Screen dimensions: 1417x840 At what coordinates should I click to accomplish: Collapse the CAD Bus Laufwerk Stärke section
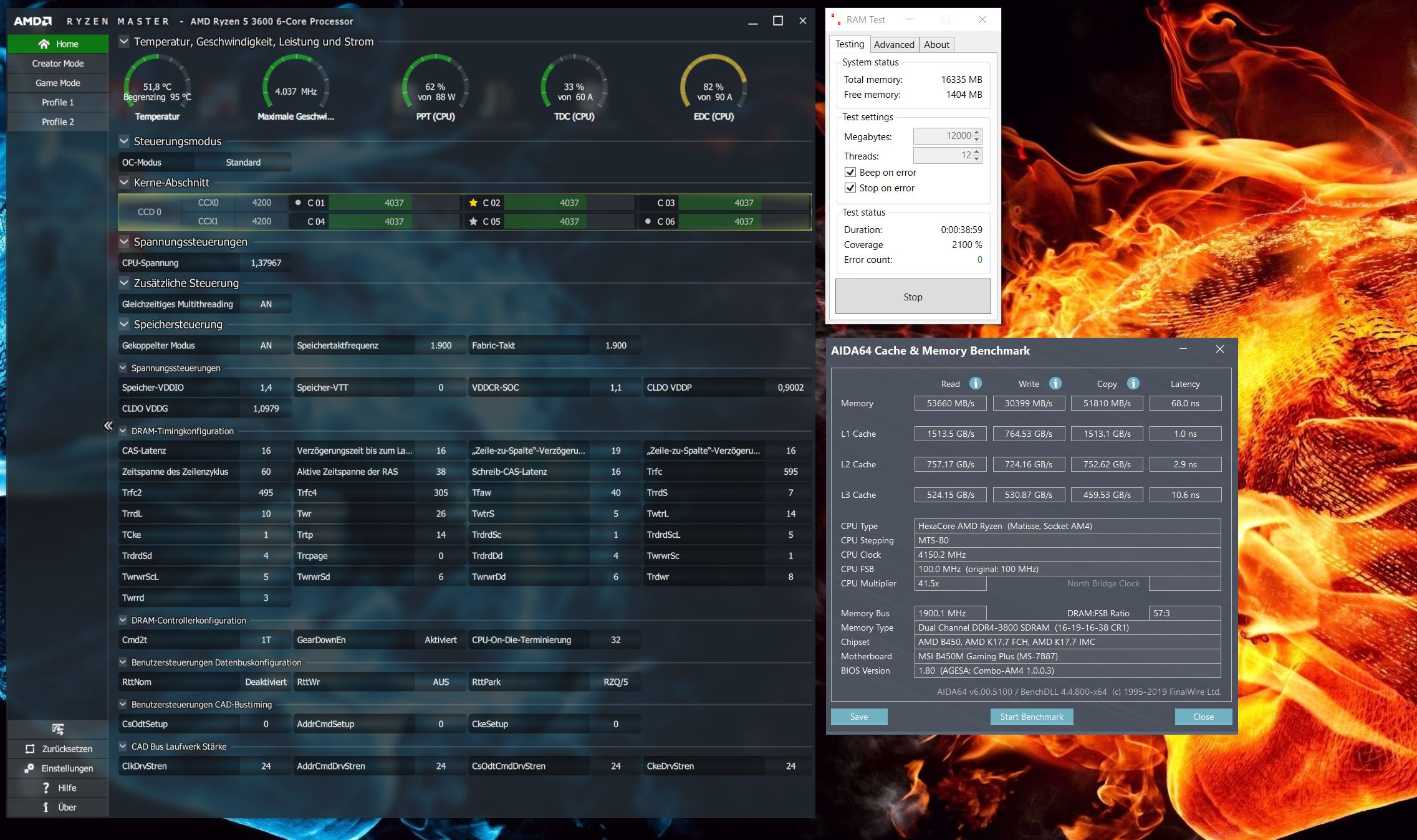[x=123, y=746]
